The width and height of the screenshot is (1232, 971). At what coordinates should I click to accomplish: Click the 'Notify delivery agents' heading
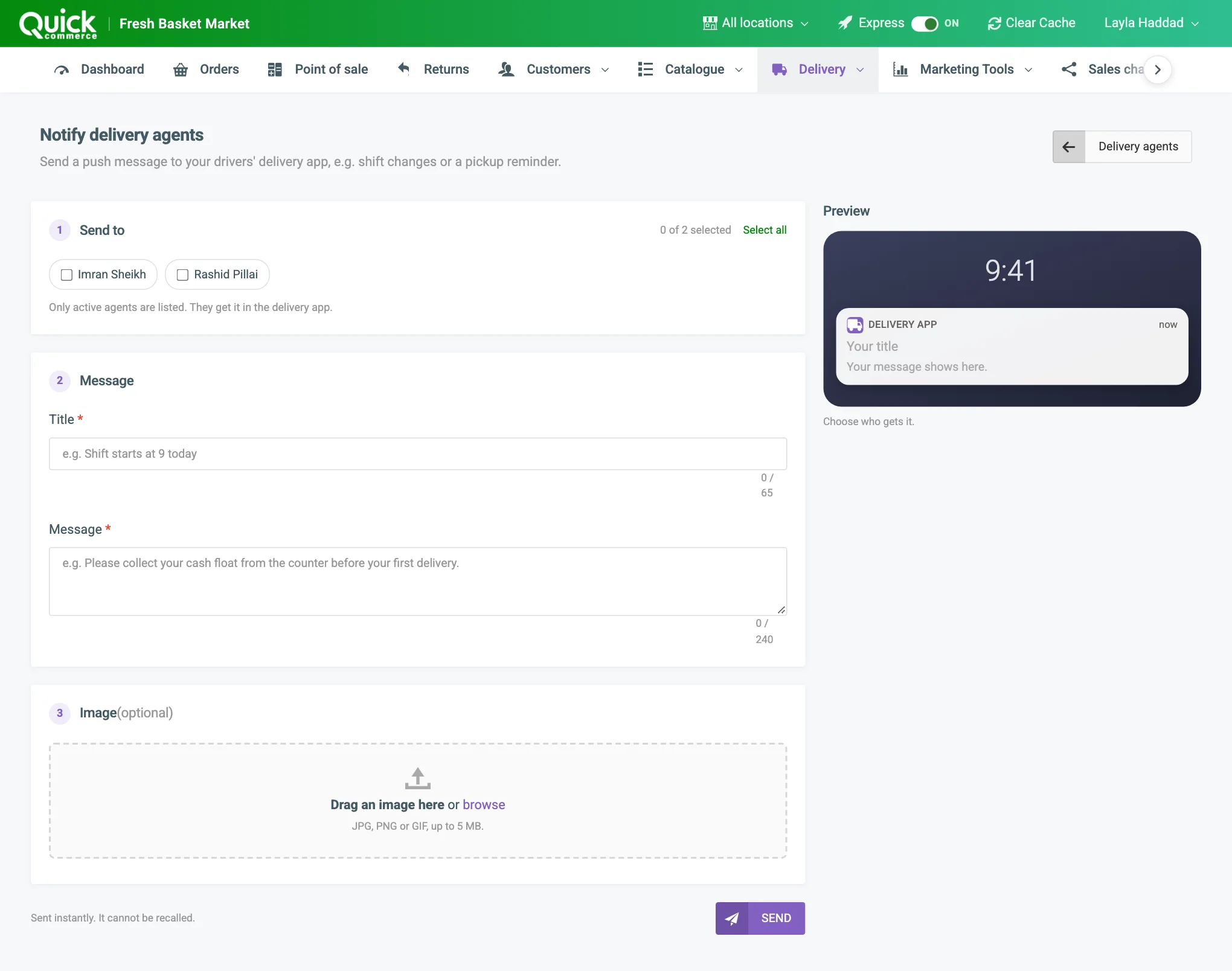tap(121, 135)
